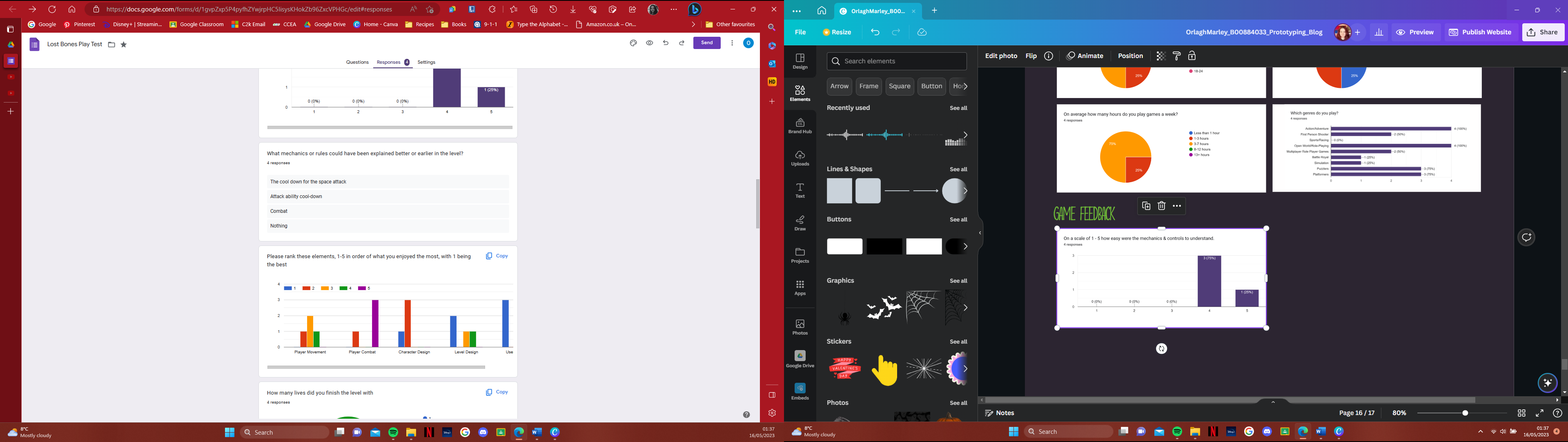Open Canva magic assistant button
This screenshot has height=442, width=1568.
1547,383
